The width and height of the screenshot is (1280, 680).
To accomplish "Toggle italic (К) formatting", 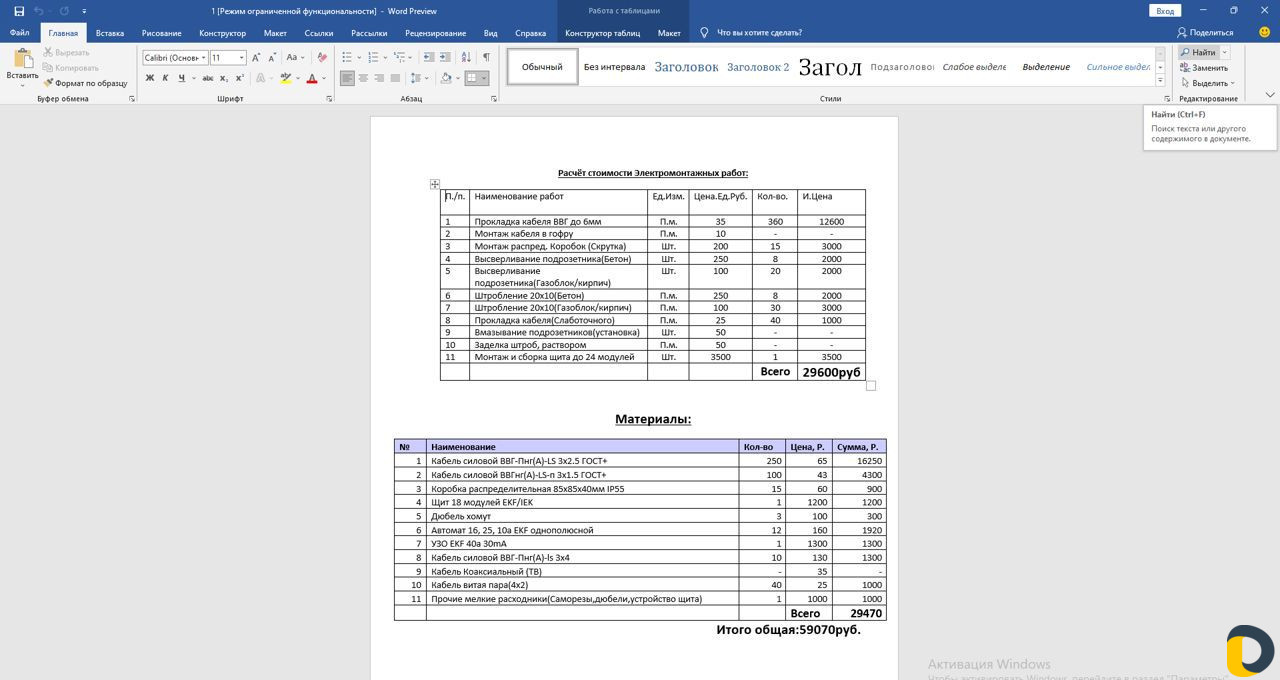I will (165, 78).
